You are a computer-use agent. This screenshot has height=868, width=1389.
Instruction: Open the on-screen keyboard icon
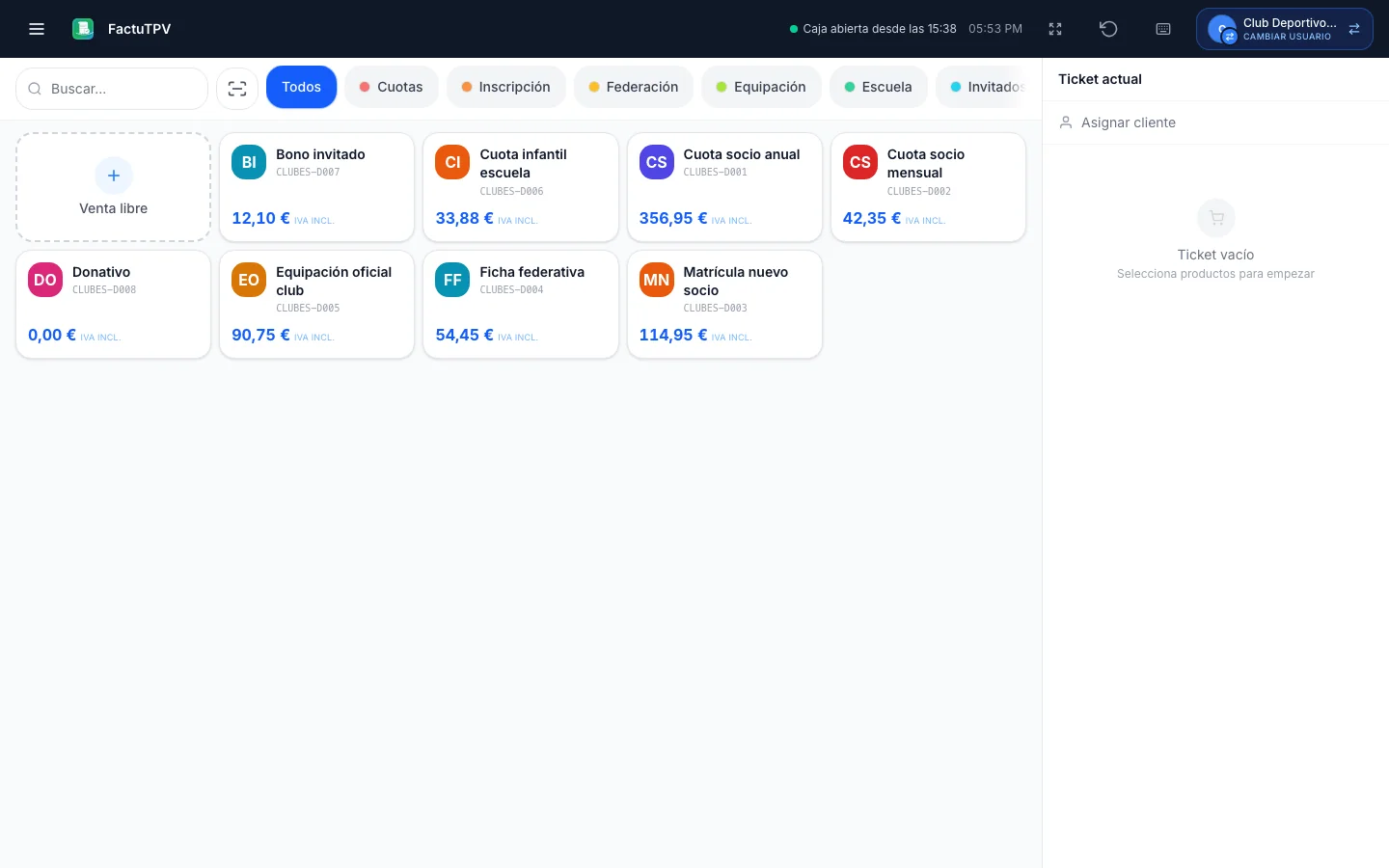point(1163,29)
